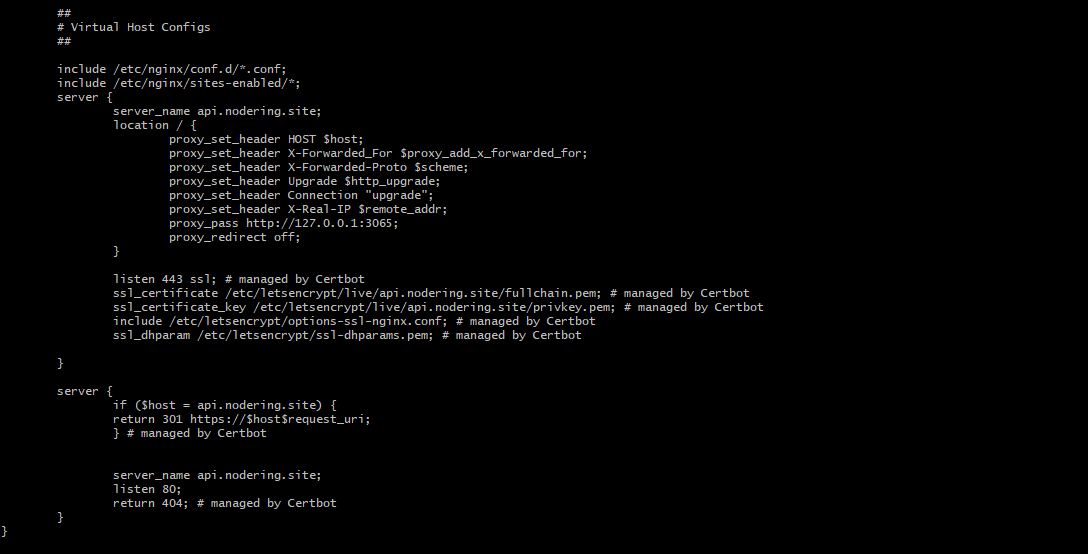Click the 'location / {' line
The width and height of the screenshot is (1088, 554).
tap(155, 125)
